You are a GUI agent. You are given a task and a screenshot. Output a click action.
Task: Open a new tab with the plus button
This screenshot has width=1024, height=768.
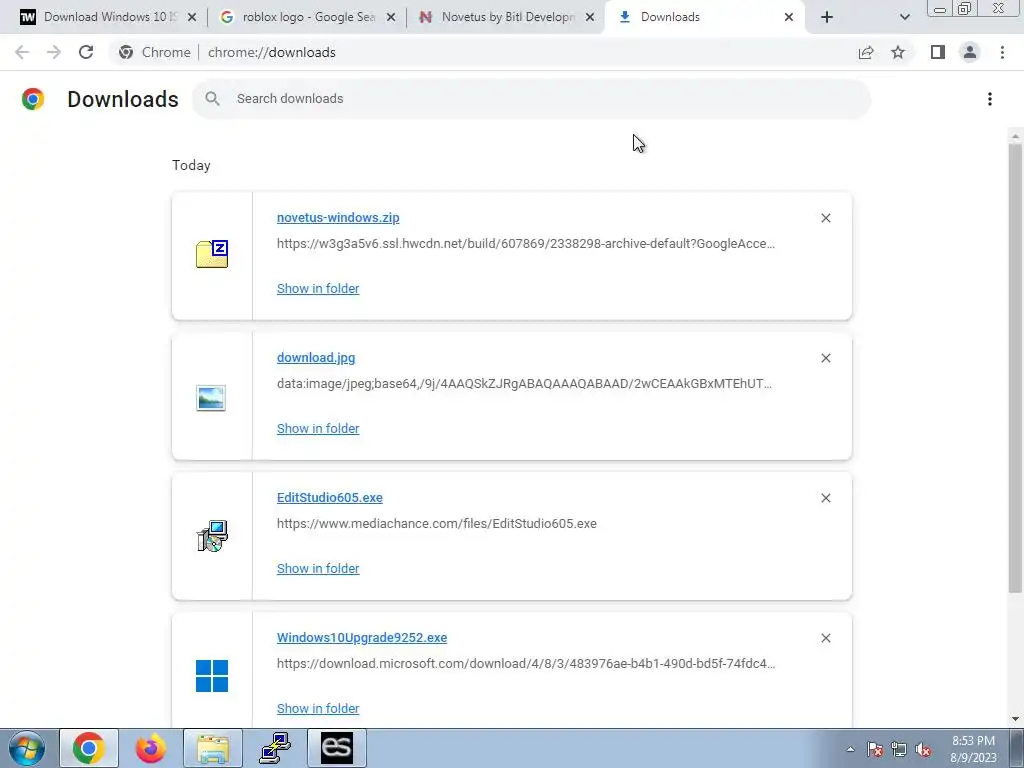coord(827,18)
